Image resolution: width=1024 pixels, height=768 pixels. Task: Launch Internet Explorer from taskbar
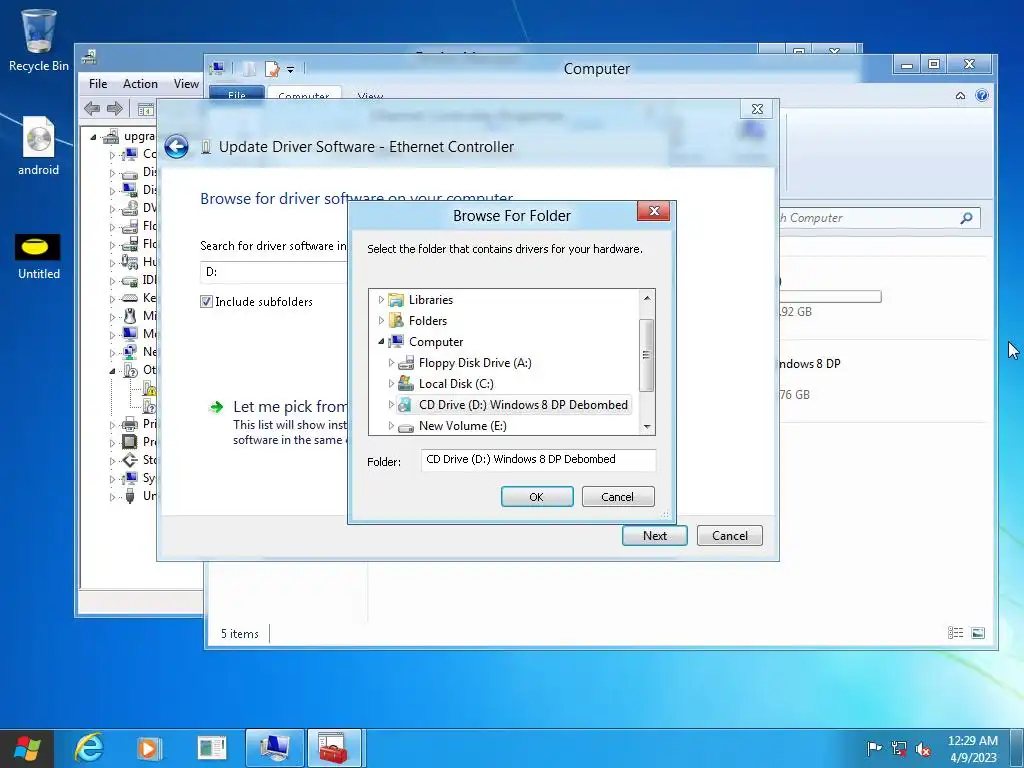pyautogui.click(x=89, y=748)
